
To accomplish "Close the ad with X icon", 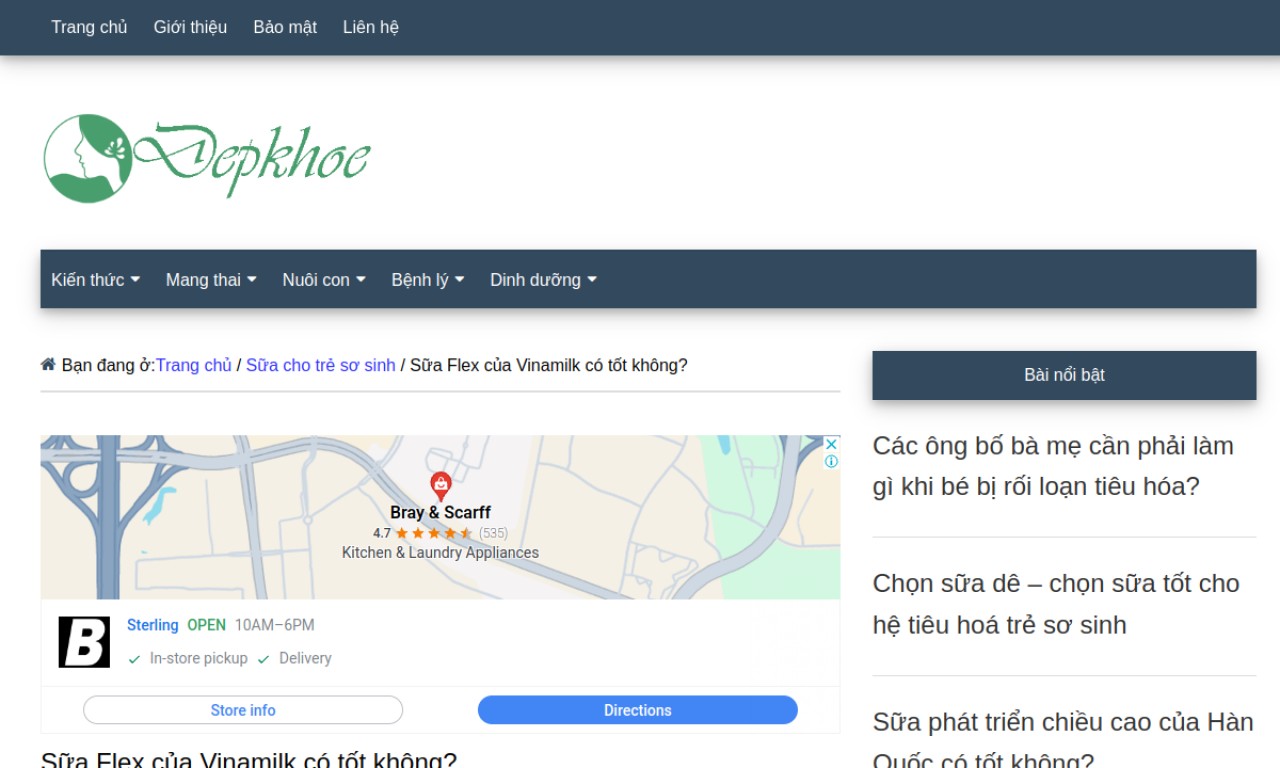I will pyautogui.click(x=831, y=444).
